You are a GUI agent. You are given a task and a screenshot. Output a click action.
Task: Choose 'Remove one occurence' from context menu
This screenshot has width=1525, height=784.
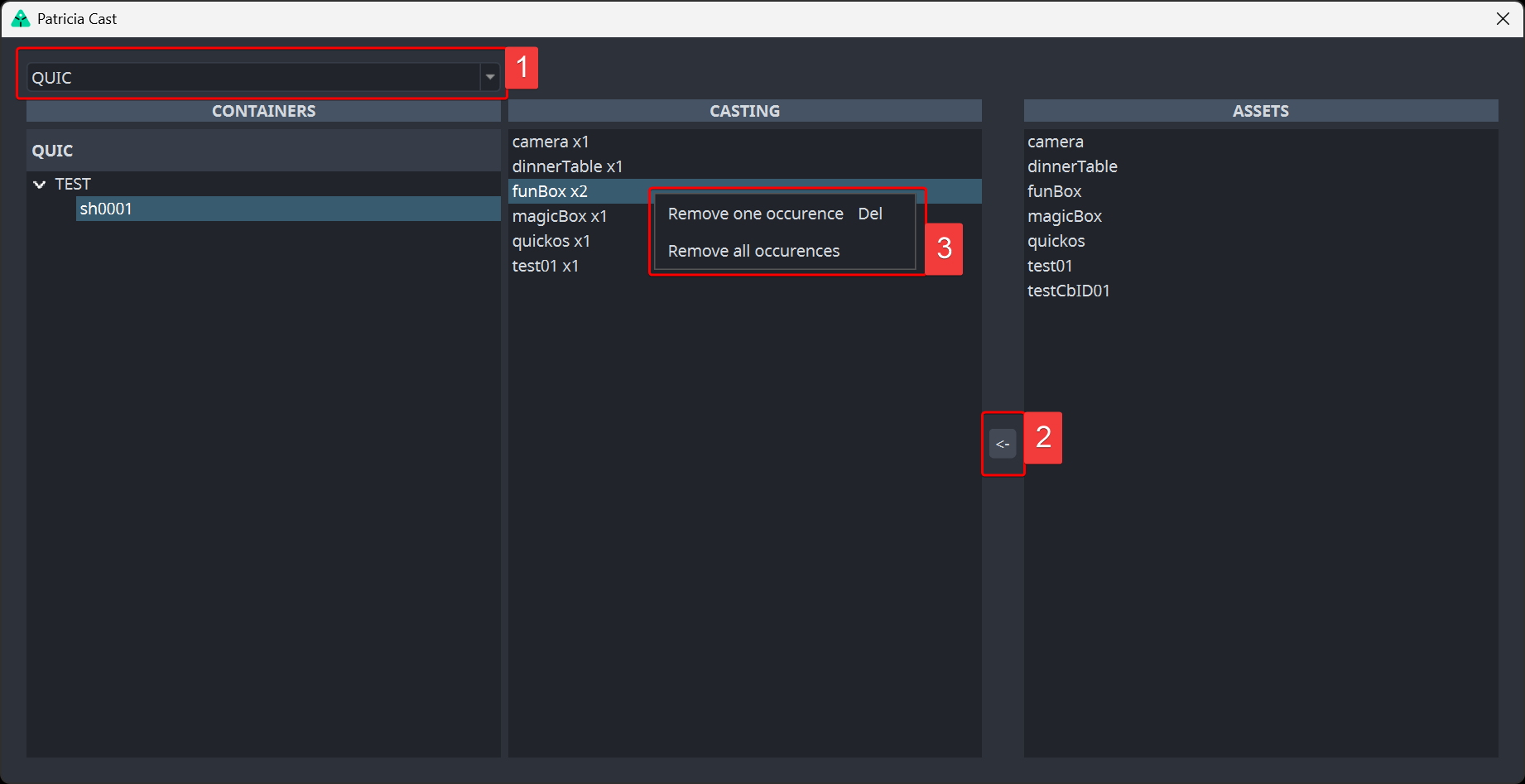pyautogui.click(x=755, y=214)
